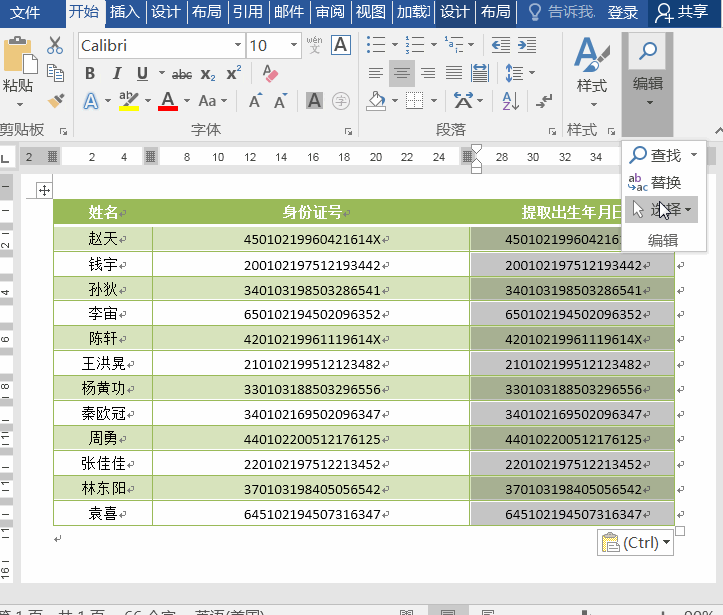Open the borders dropdown arrow

pyautogui.click(x=434, y=101)
